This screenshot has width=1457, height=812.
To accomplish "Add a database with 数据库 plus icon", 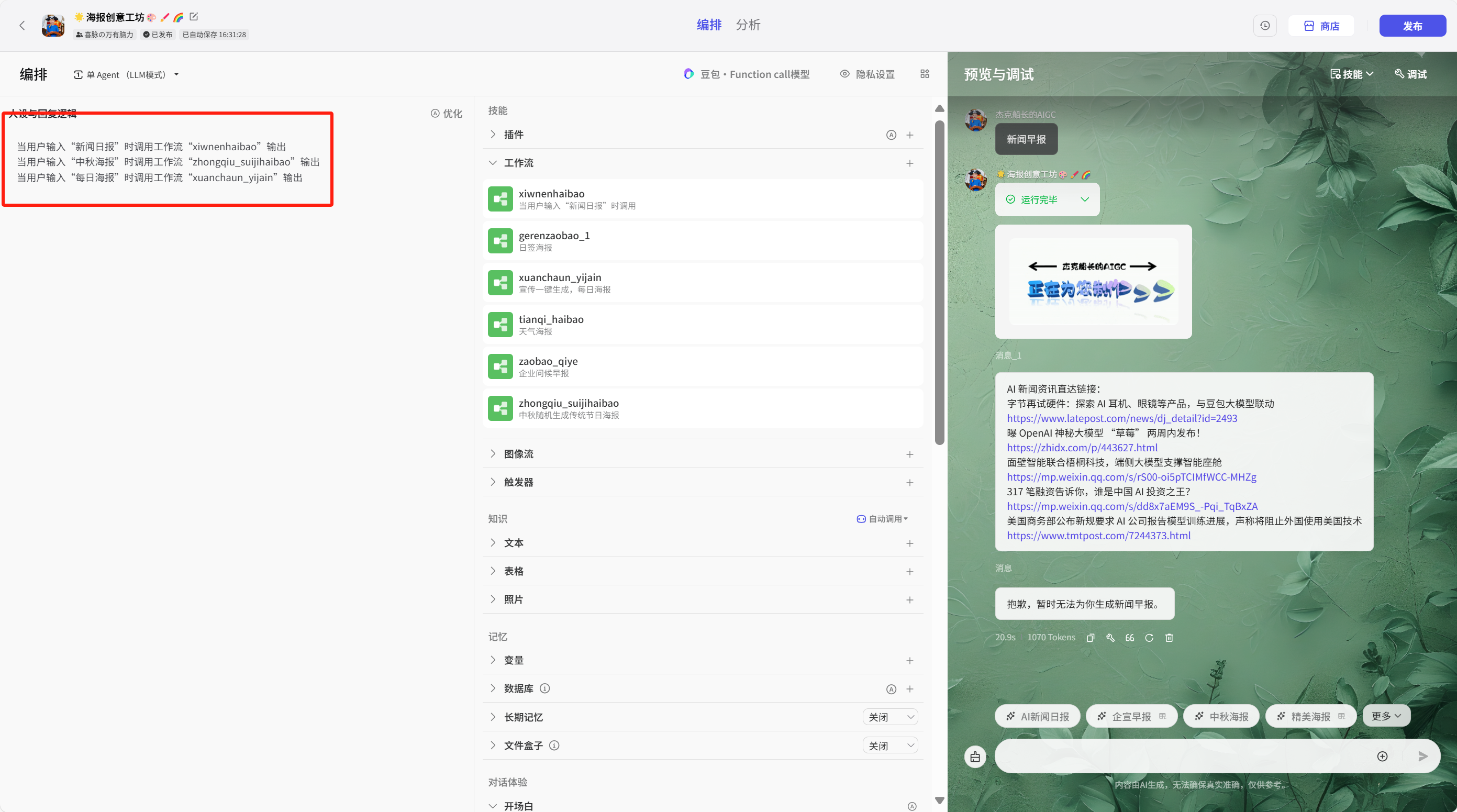I will (909, 689).
